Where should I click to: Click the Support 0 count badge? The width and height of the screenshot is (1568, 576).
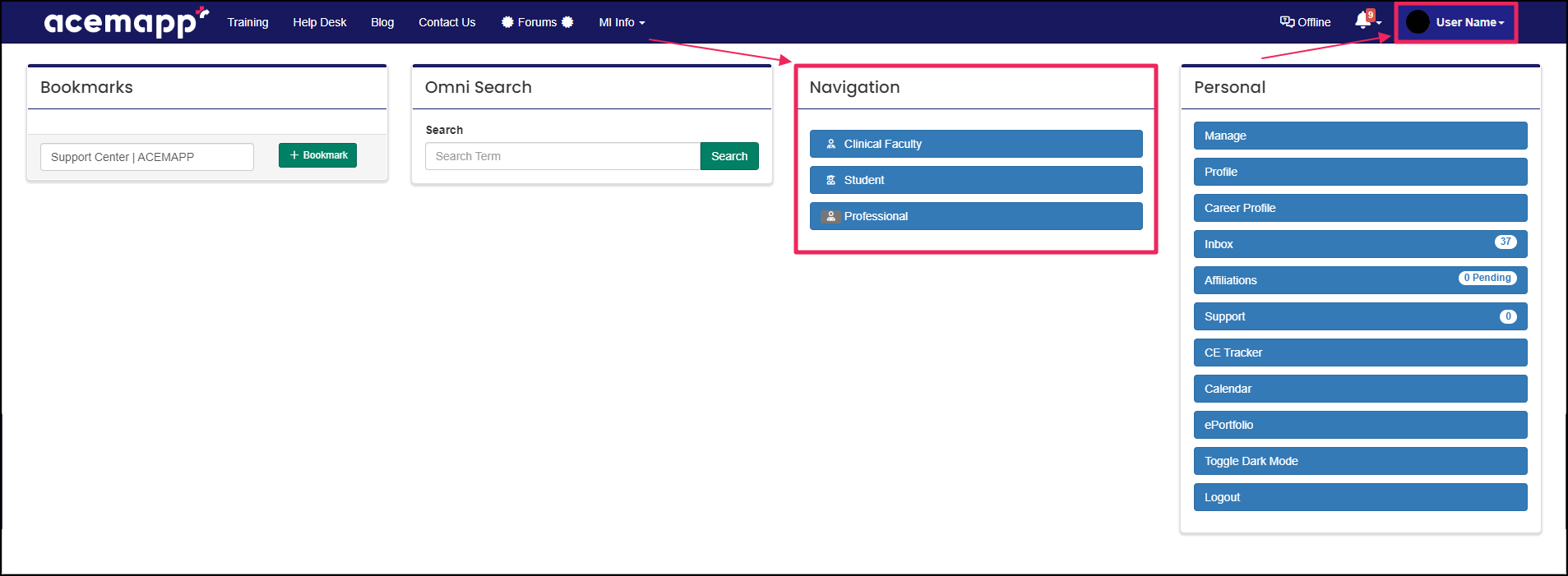[x=1508, y=316]
